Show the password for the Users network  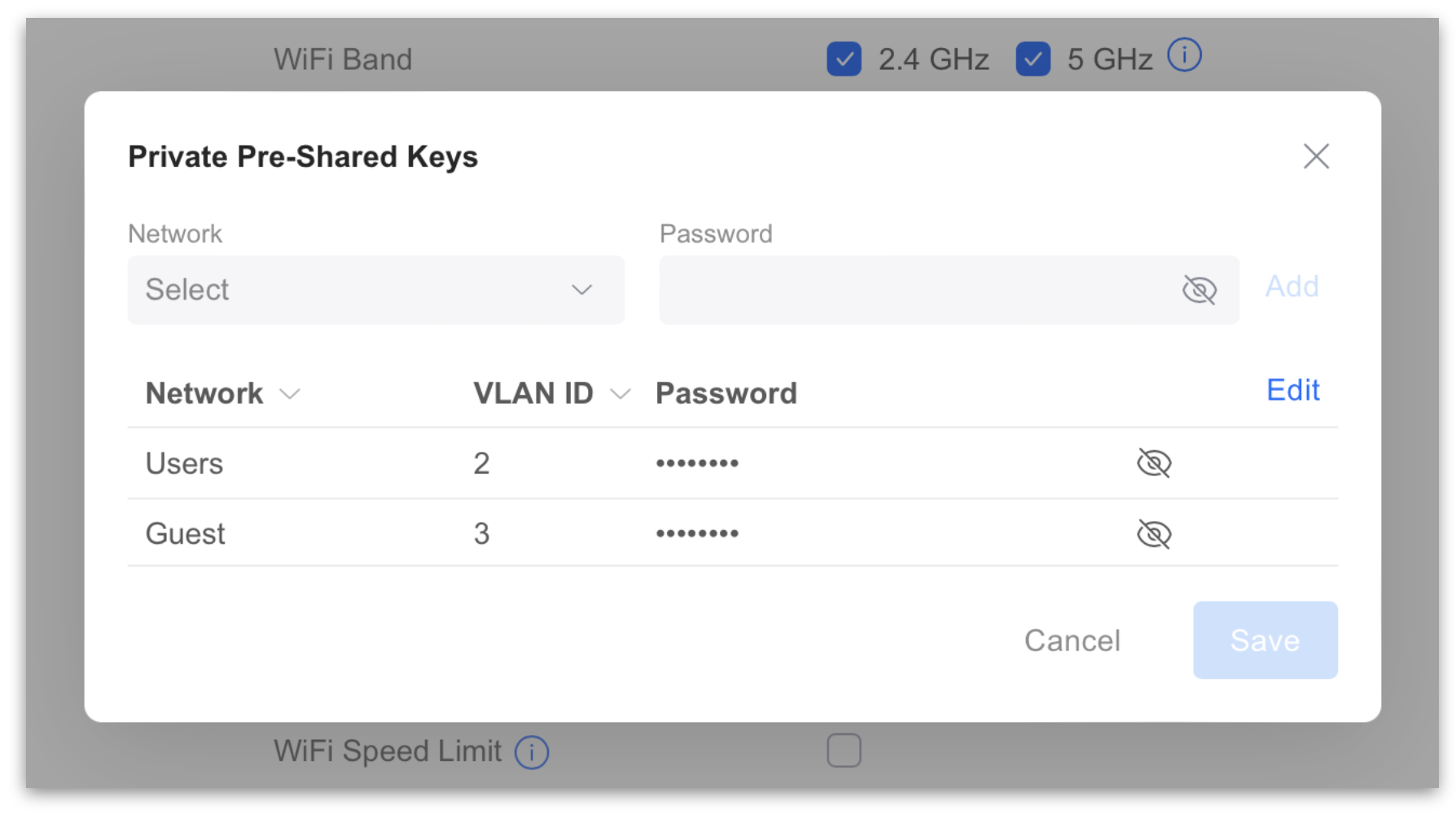(1155, 462)
